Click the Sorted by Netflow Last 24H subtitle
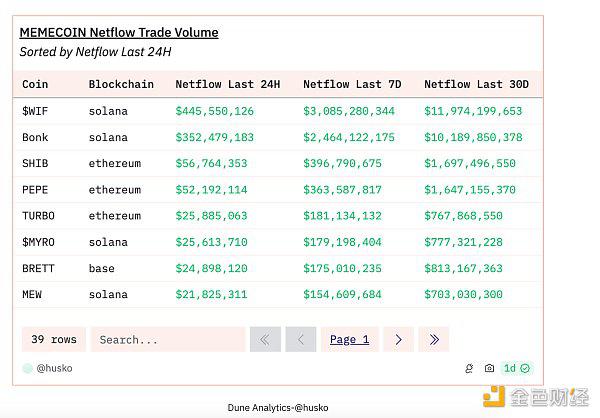This screenshot has width=600, height=418. (x=95, y=52)
